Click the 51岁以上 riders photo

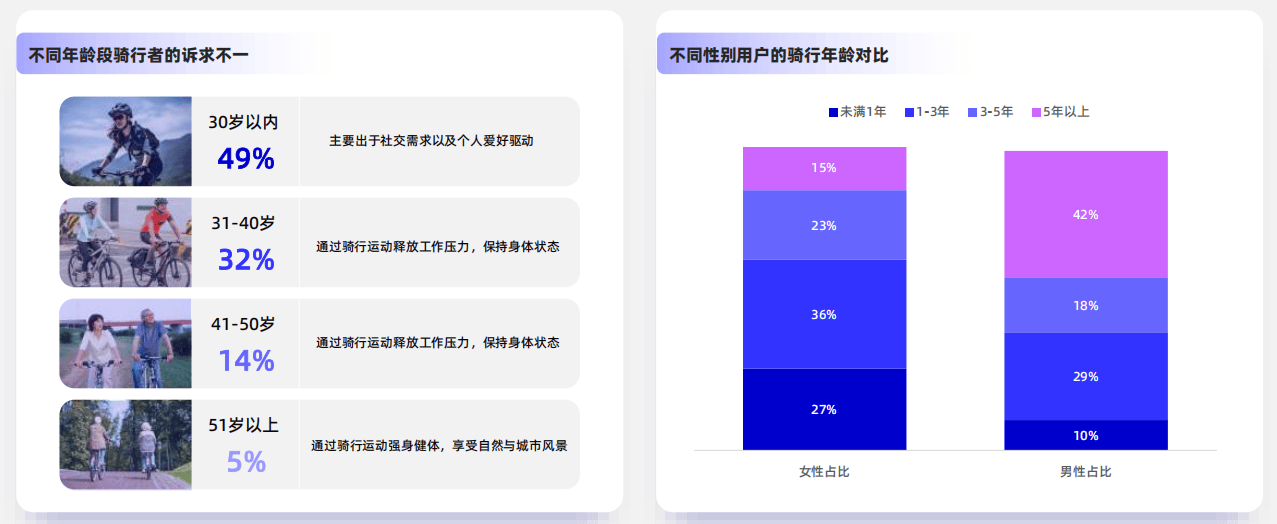125,444
